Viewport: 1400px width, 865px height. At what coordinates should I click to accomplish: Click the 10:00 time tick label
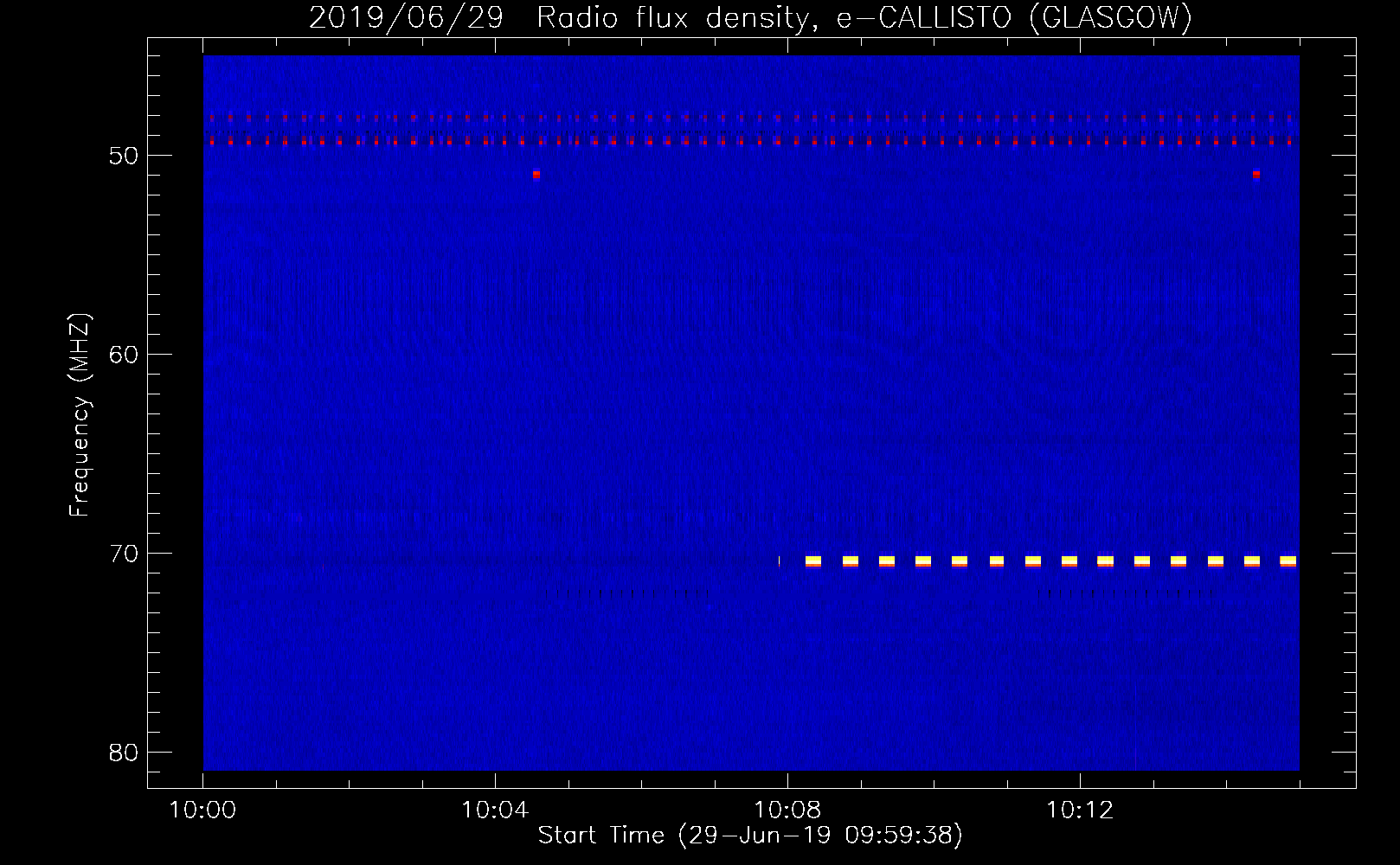(x=203, y=811)
